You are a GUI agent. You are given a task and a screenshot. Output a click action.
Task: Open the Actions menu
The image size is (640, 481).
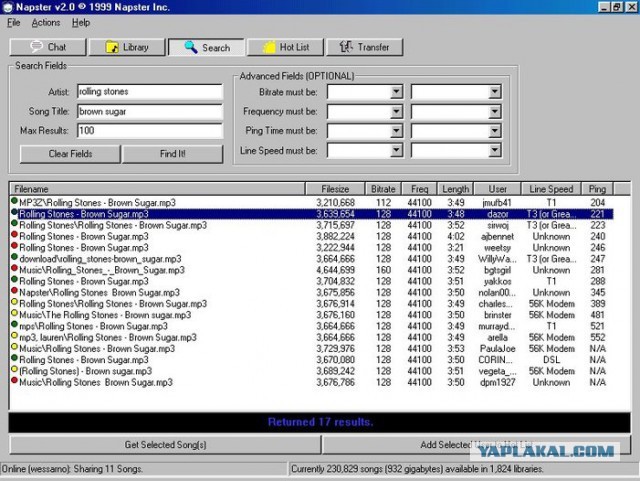tap(46, 23)
